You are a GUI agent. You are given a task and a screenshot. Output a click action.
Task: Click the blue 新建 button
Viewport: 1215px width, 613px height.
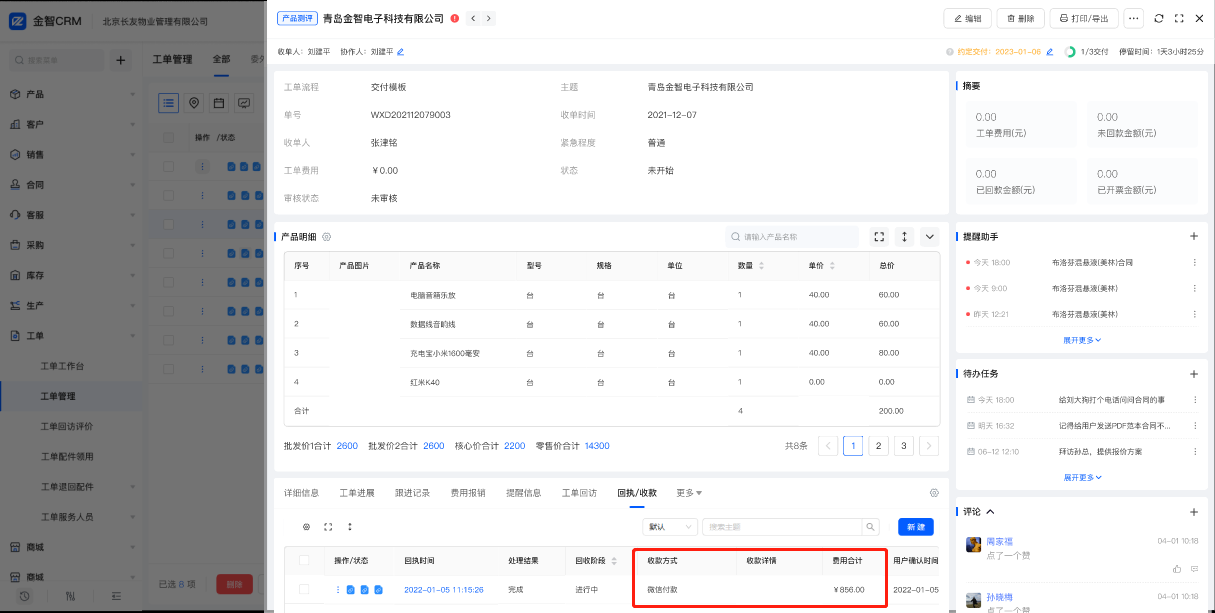(916, 526)
